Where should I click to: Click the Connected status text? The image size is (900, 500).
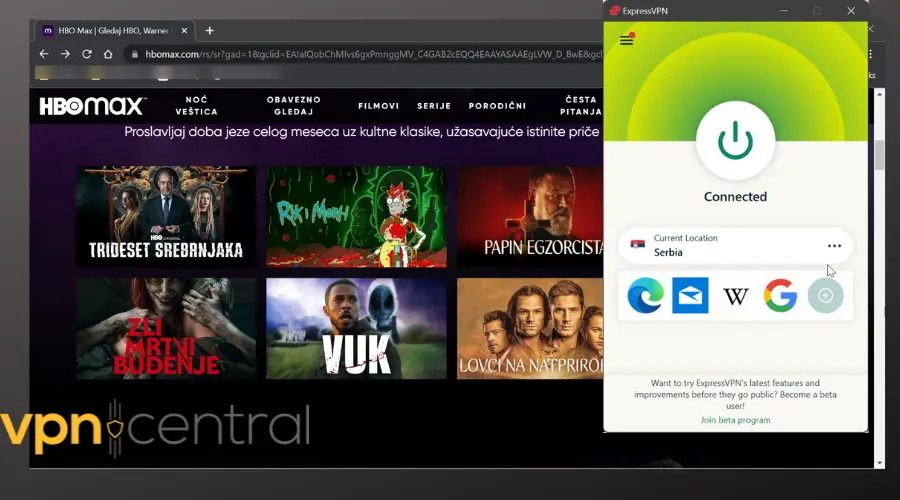pyautogui.click(x=735, y=197)
